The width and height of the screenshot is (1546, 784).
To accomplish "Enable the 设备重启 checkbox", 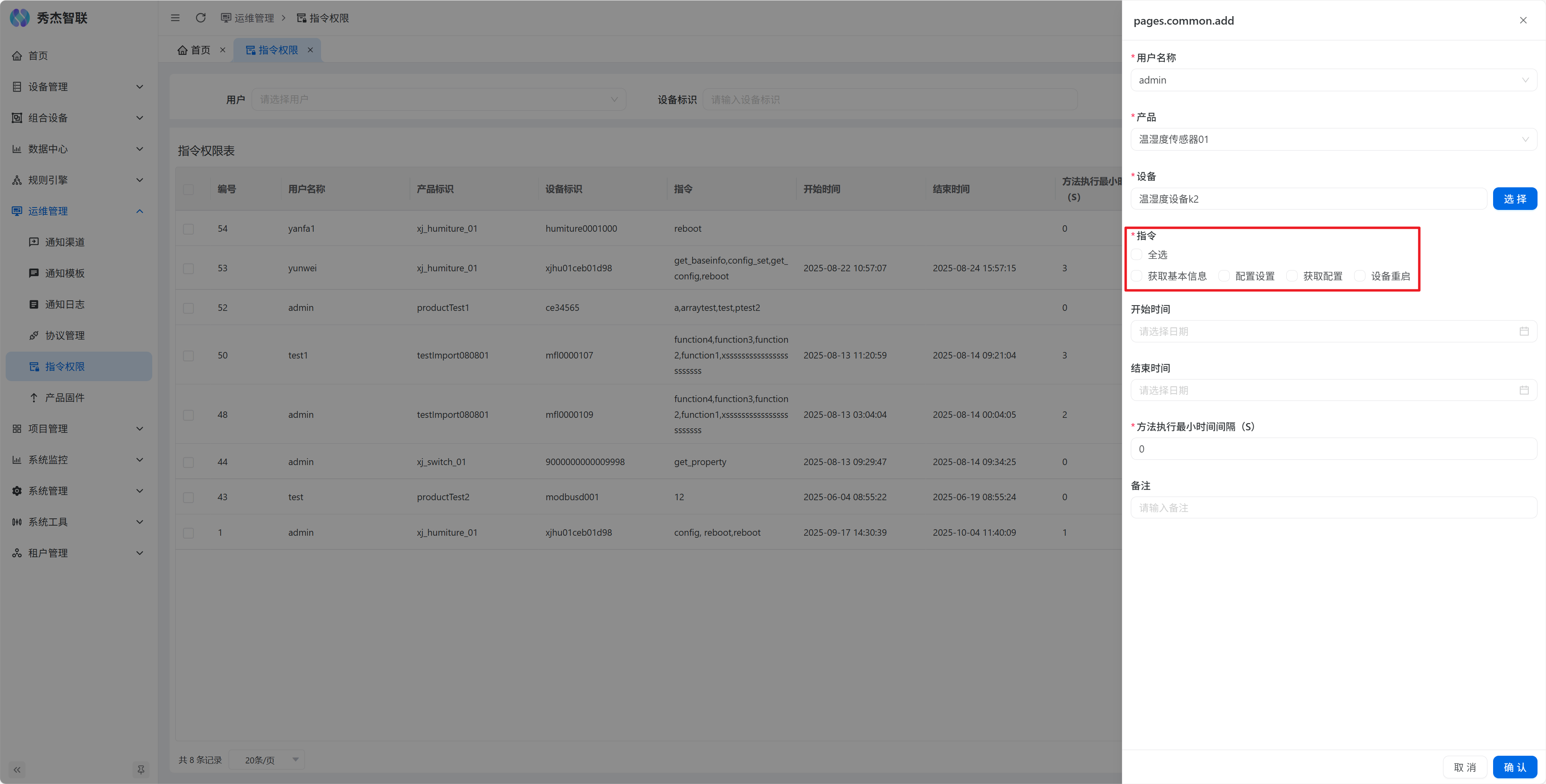I will (x=1360, y=276).
